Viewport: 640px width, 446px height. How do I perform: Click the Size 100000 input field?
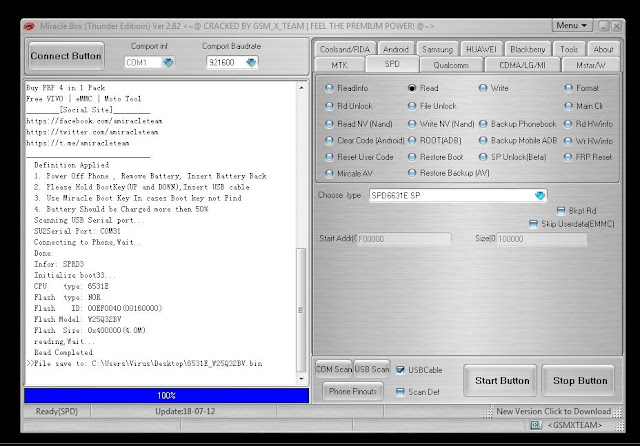[541, 239]
